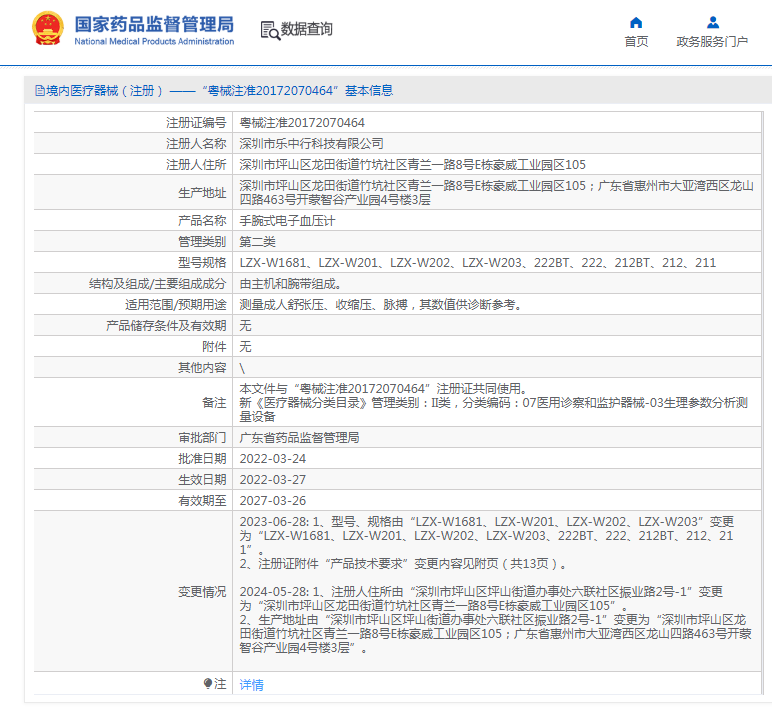Click the 2023-06-28 change record text
The width and height of the screenshot is (772, 712).
(x=487, y=543)
